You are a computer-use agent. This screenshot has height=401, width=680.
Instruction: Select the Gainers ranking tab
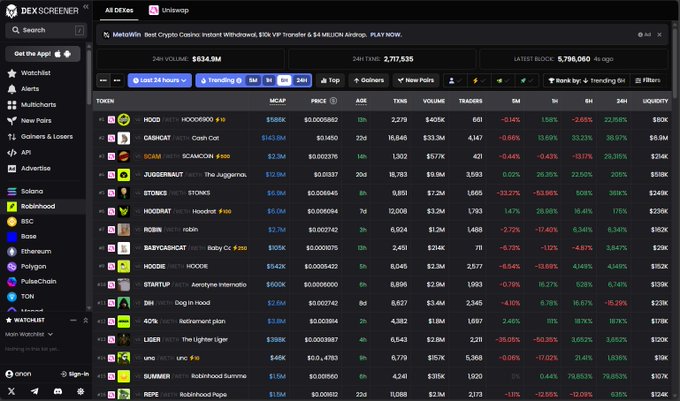click(369, 80)
